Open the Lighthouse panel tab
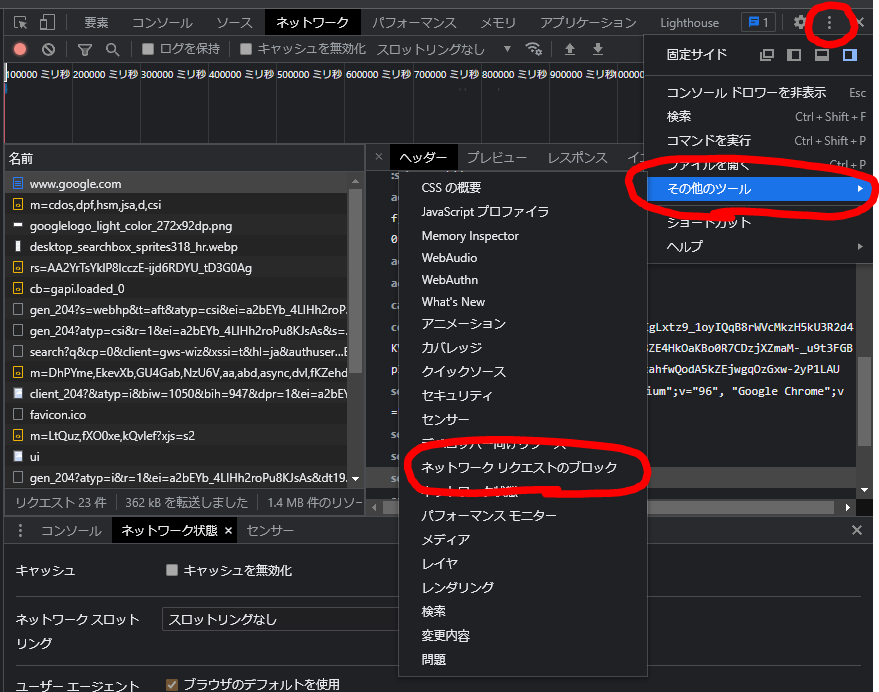879x692 pixels. [x=690, y=22]
